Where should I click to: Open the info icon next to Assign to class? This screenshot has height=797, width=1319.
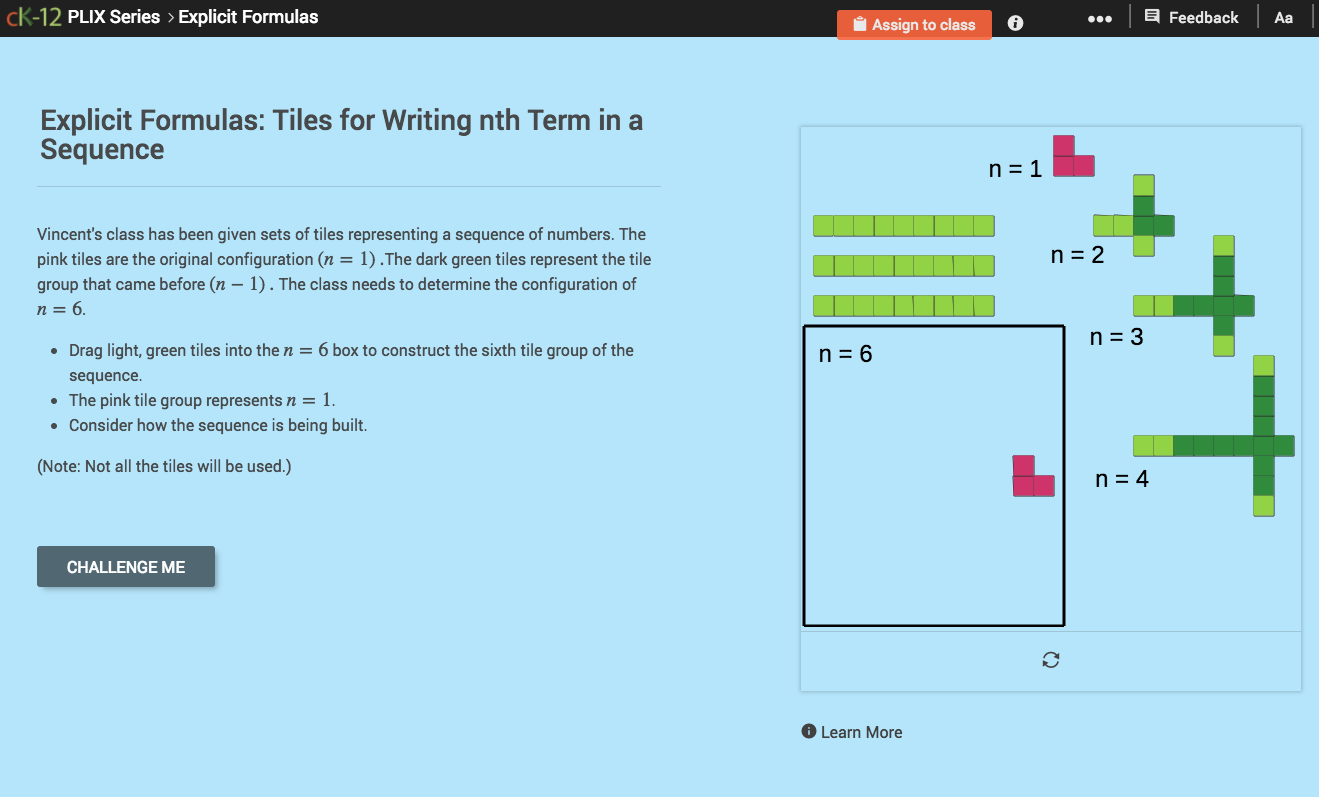point(1015,22)
